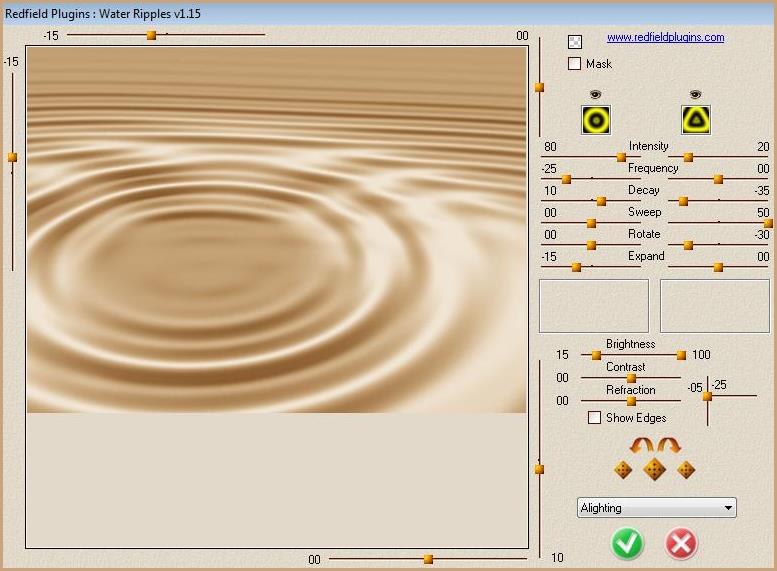Click the large center dice icon

point(654,470)
